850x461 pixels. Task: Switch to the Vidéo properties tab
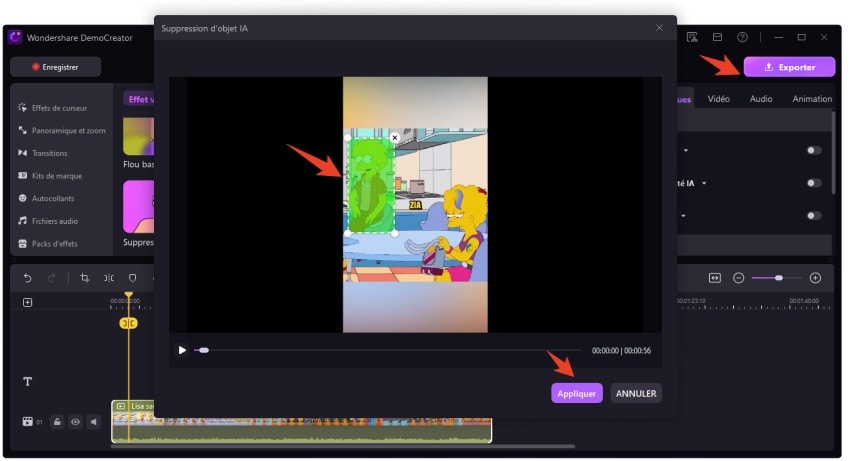pos(718,99)
